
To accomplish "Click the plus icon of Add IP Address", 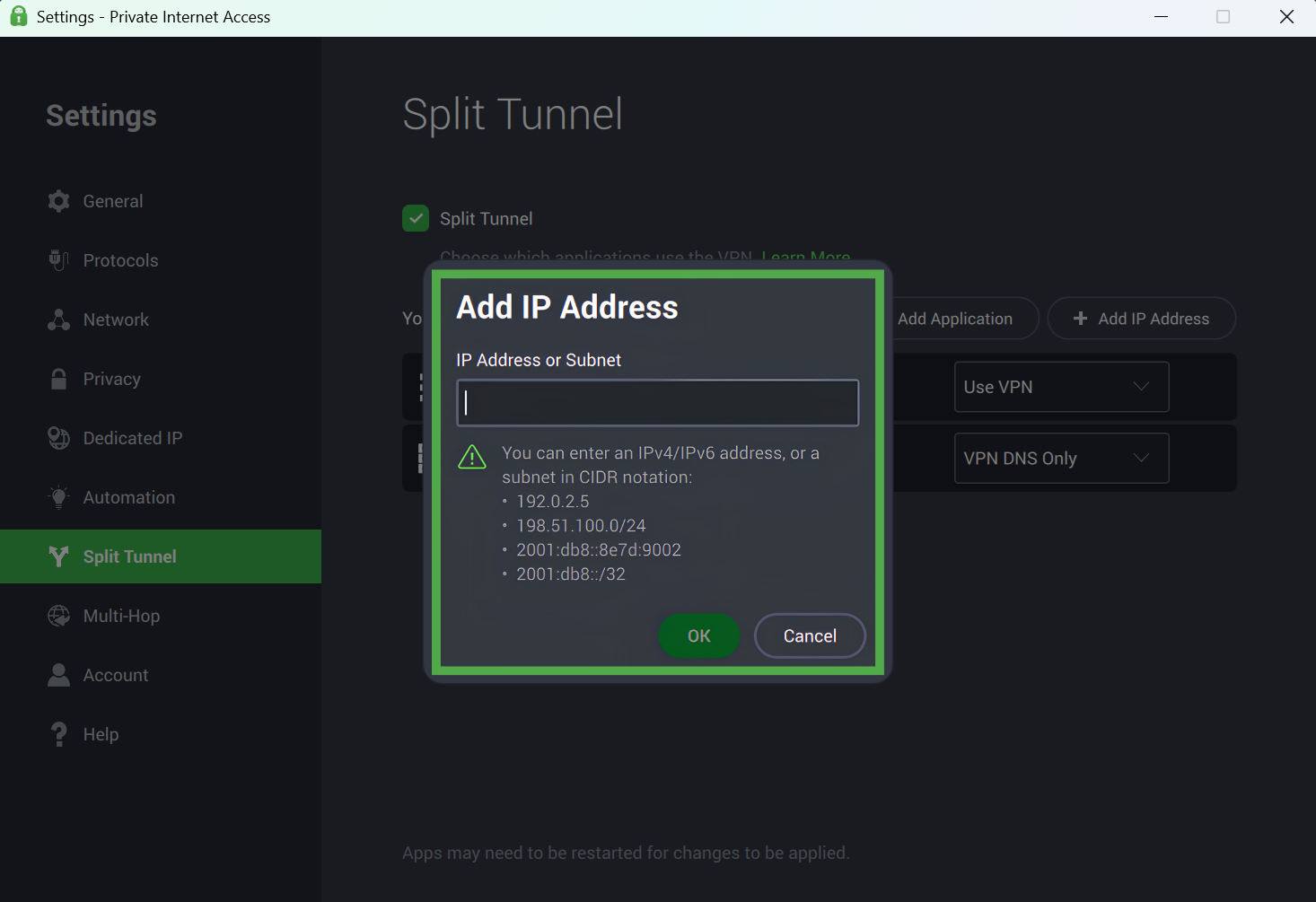I will click(x=1080, y=319).
